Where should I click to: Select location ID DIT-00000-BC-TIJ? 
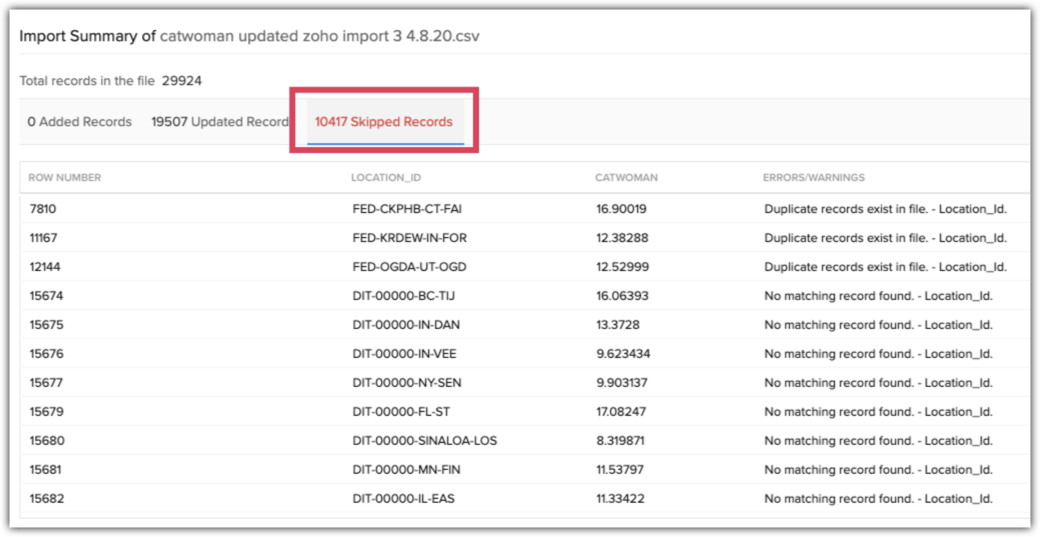[x=405, y=296]
